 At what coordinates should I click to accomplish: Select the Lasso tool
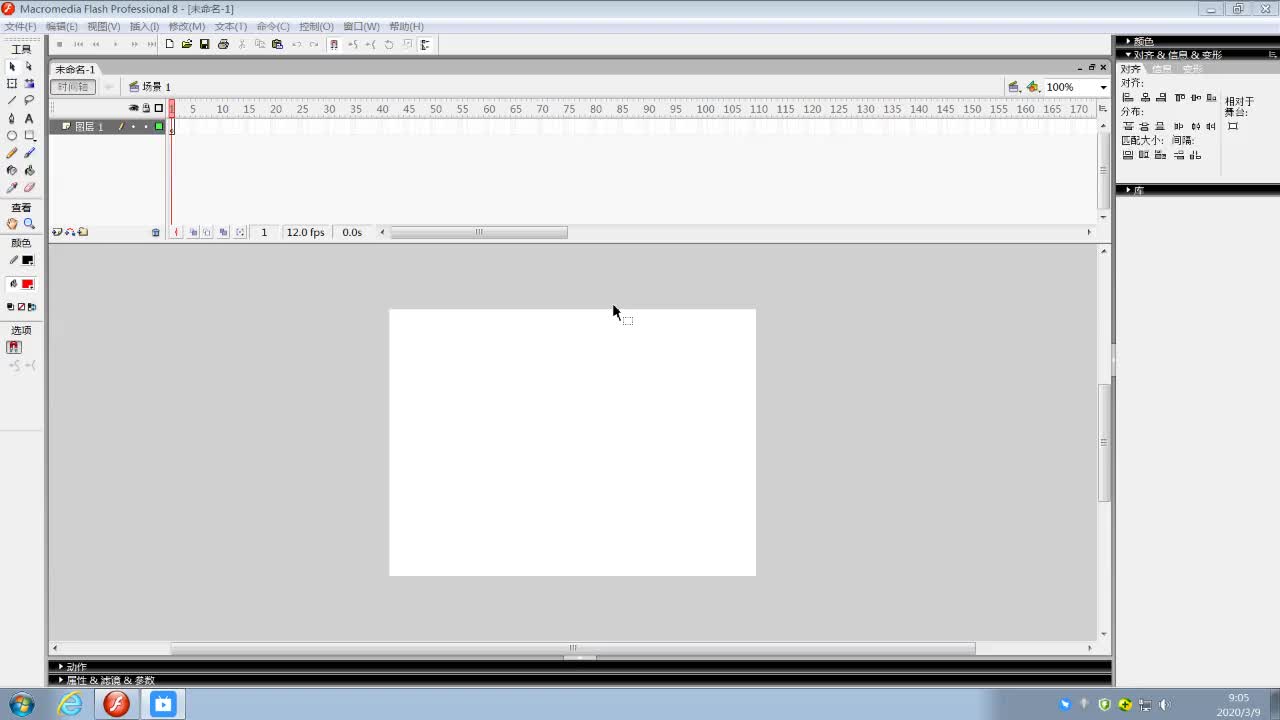[29, 101]
